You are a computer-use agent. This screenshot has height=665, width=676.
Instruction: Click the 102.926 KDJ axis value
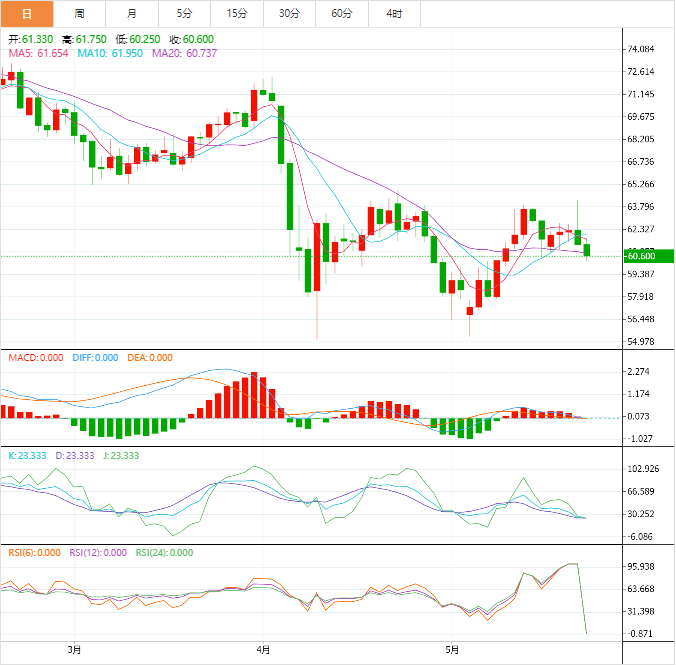pyautogui.click(x=643, y=469)
